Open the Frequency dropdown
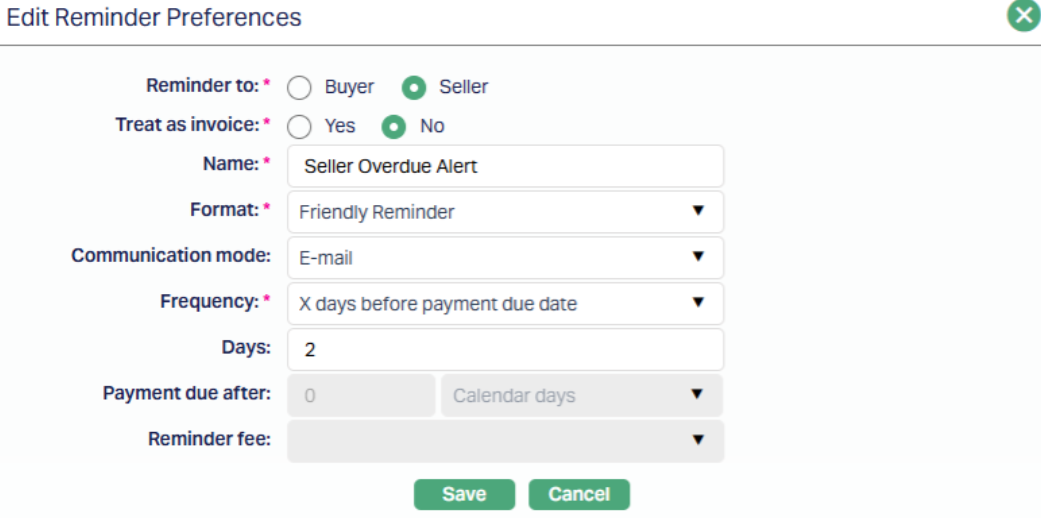Image resolution: width=1041 pixels, height=518 pixels. [x=505, y=304]
